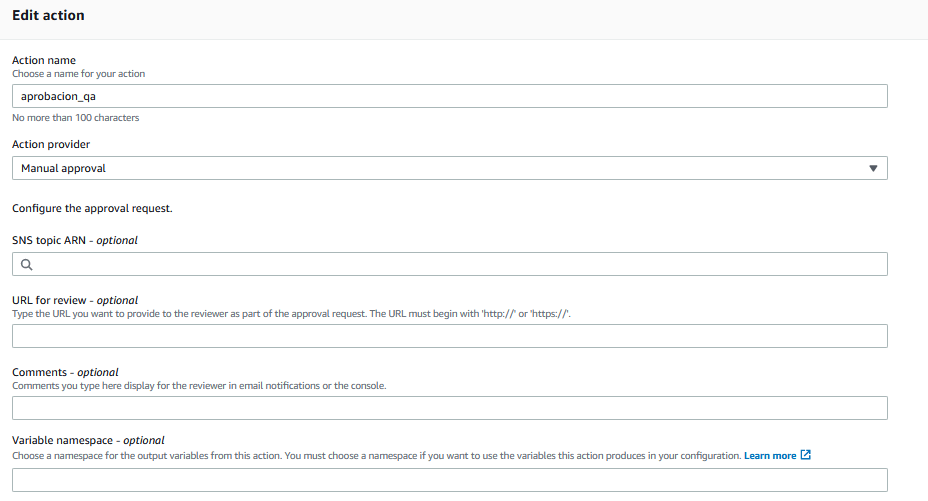
Task: Click the SNS topic ARN search box
Action: (x=455, y=264)
